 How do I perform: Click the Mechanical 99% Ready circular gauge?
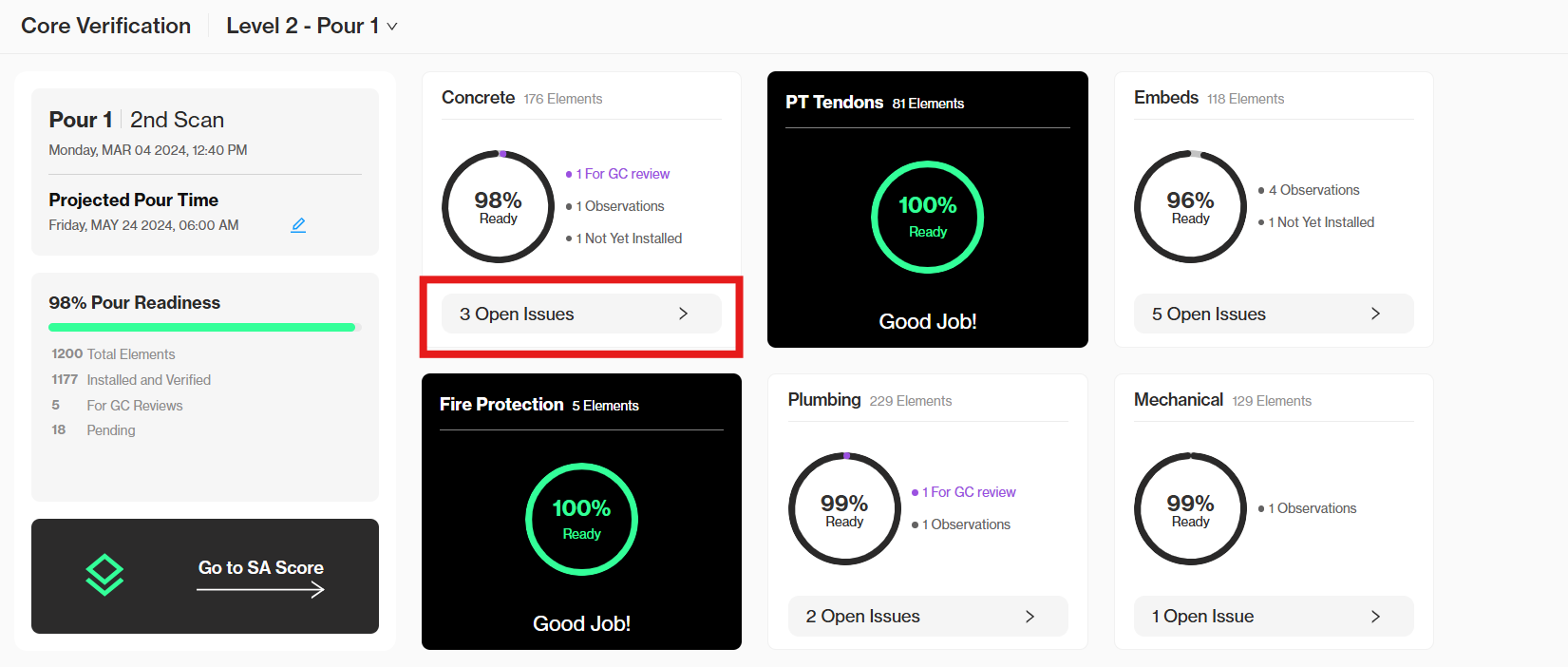[1191, 509]
